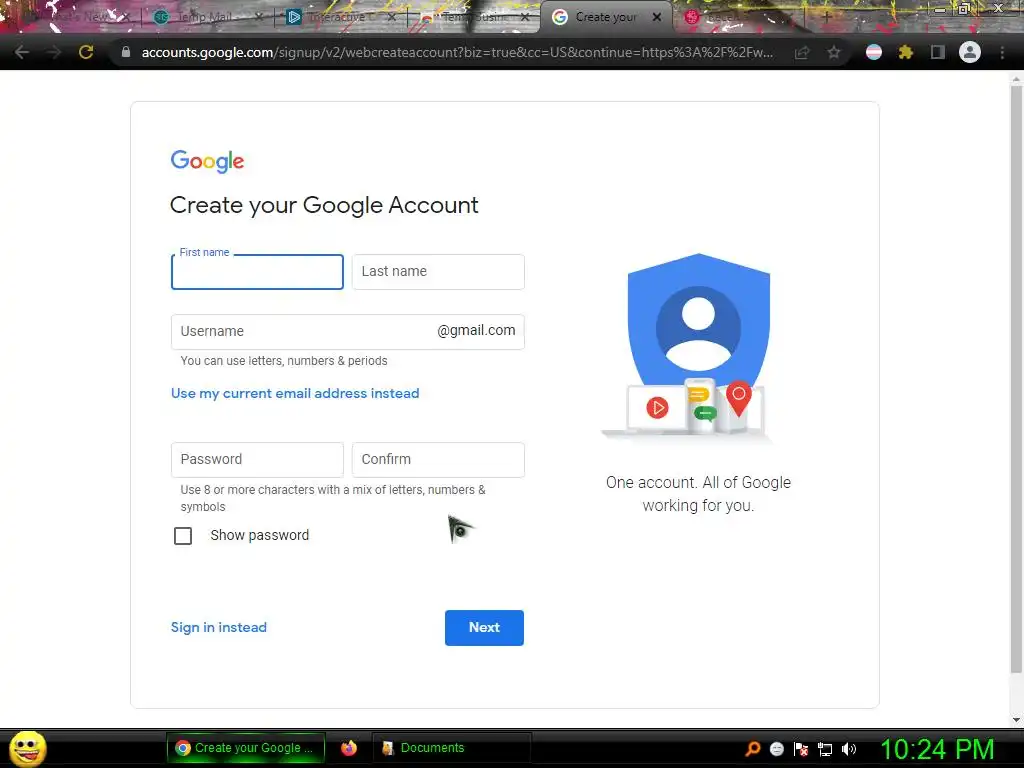Click the Sign in instead link
This screenshot has height=768, width=1024.
[219, 628]
